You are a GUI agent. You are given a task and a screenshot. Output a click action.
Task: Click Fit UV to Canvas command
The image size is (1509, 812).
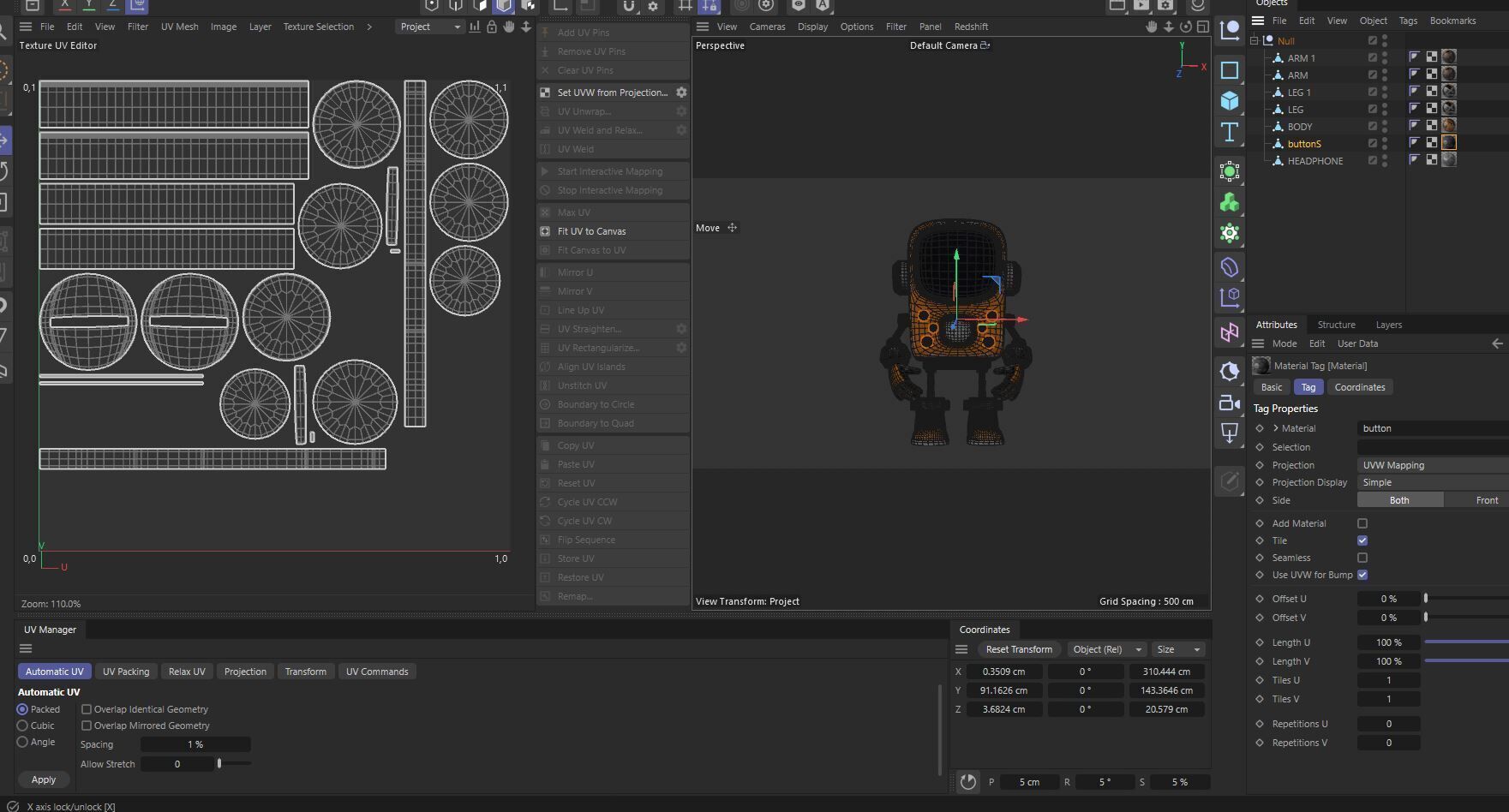coord(613,231)
